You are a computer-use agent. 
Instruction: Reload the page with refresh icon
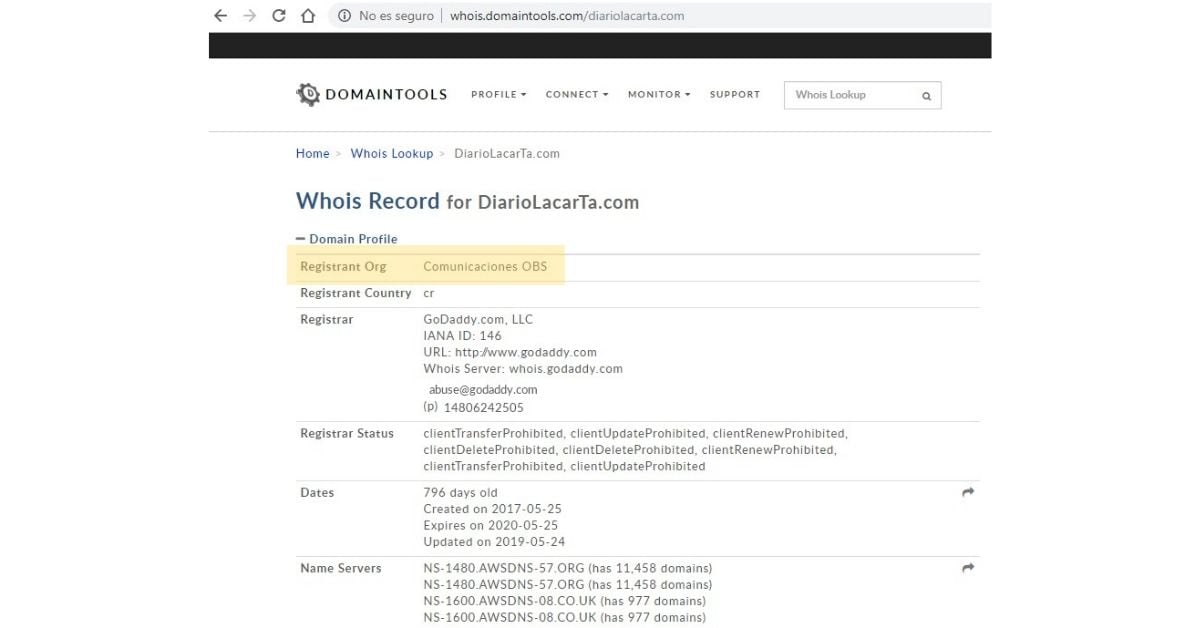pos(279,16)
